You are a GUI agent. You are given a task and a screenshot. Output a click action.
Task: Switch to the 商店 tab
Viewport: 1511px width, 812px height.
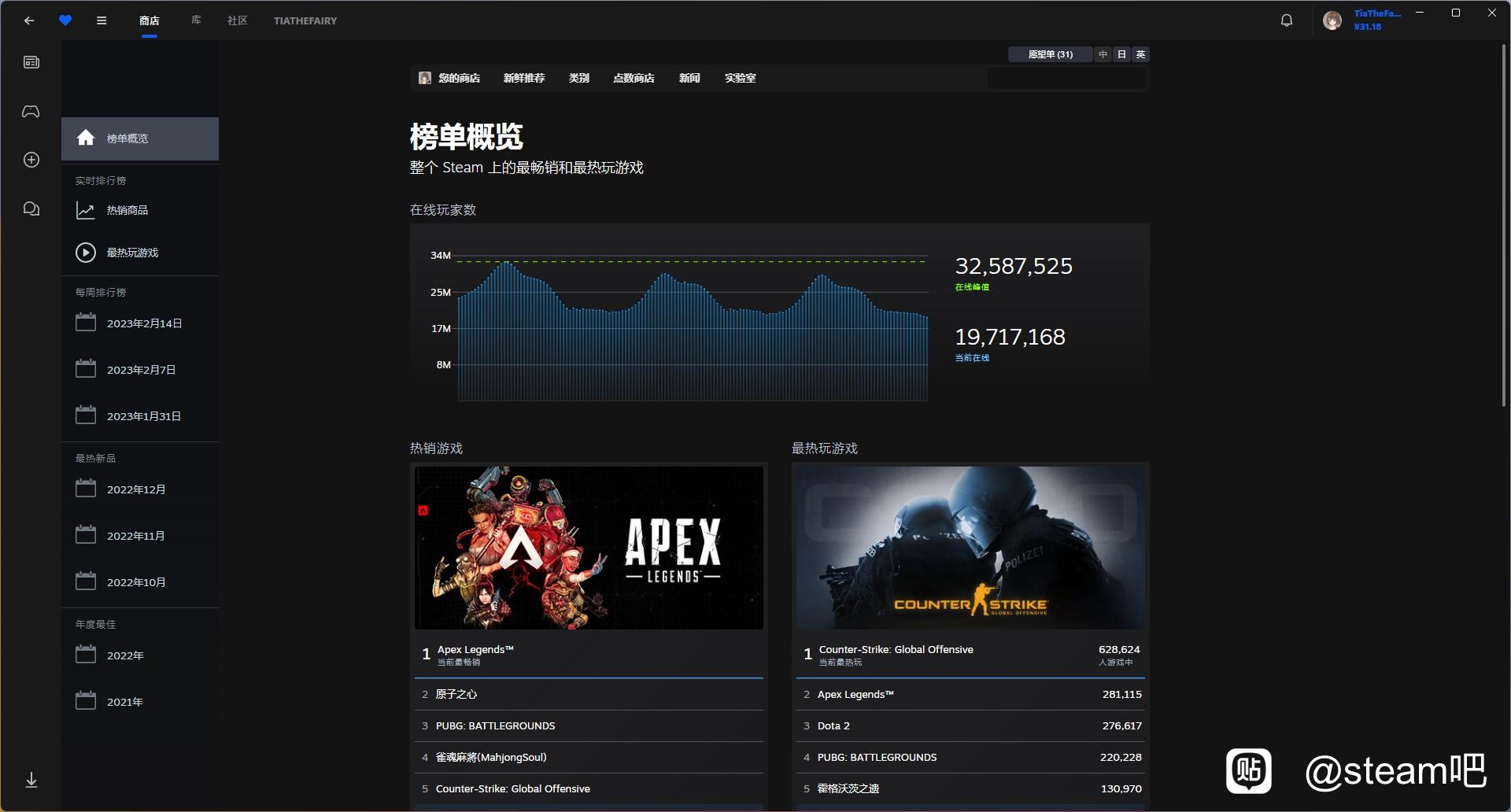[x=150, y=21]
